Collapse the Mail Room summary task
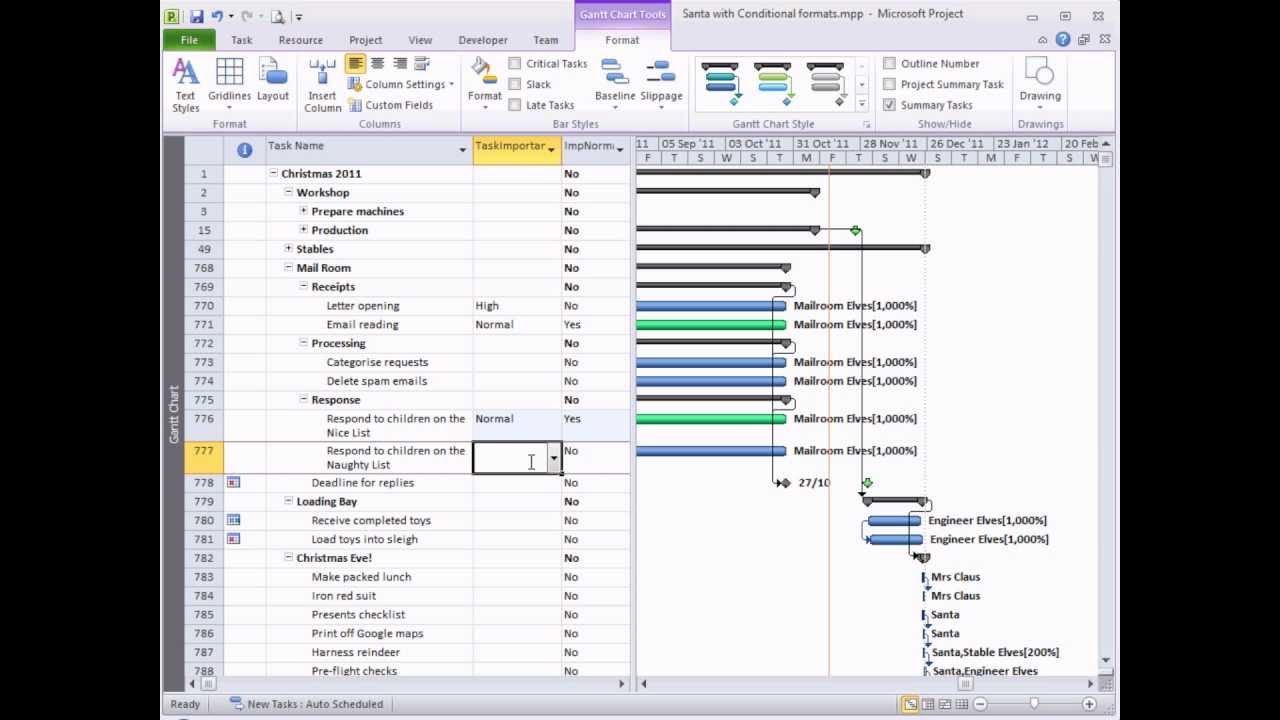This screenshot has height=720, width=1280. click(x=288, y=268)
